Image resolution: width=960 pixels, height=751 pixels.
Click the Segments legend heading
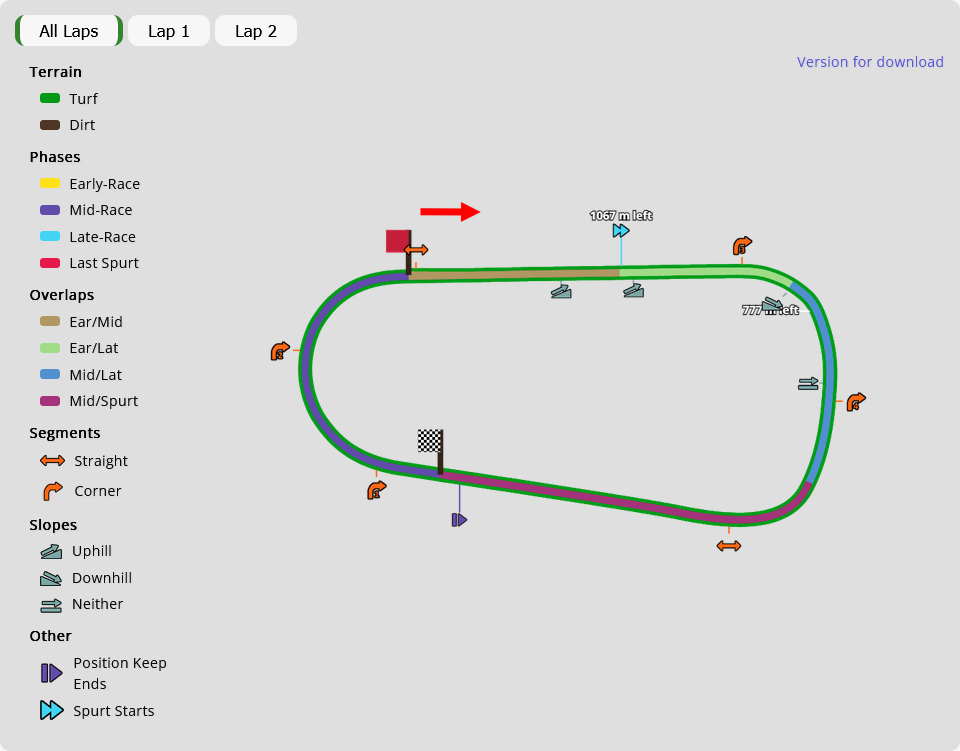[65, 433]
